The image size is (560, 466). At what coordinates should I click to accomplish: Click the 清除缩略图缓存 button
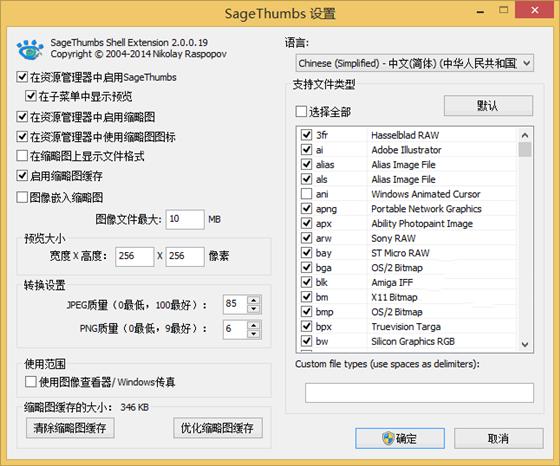click(70, 427)
